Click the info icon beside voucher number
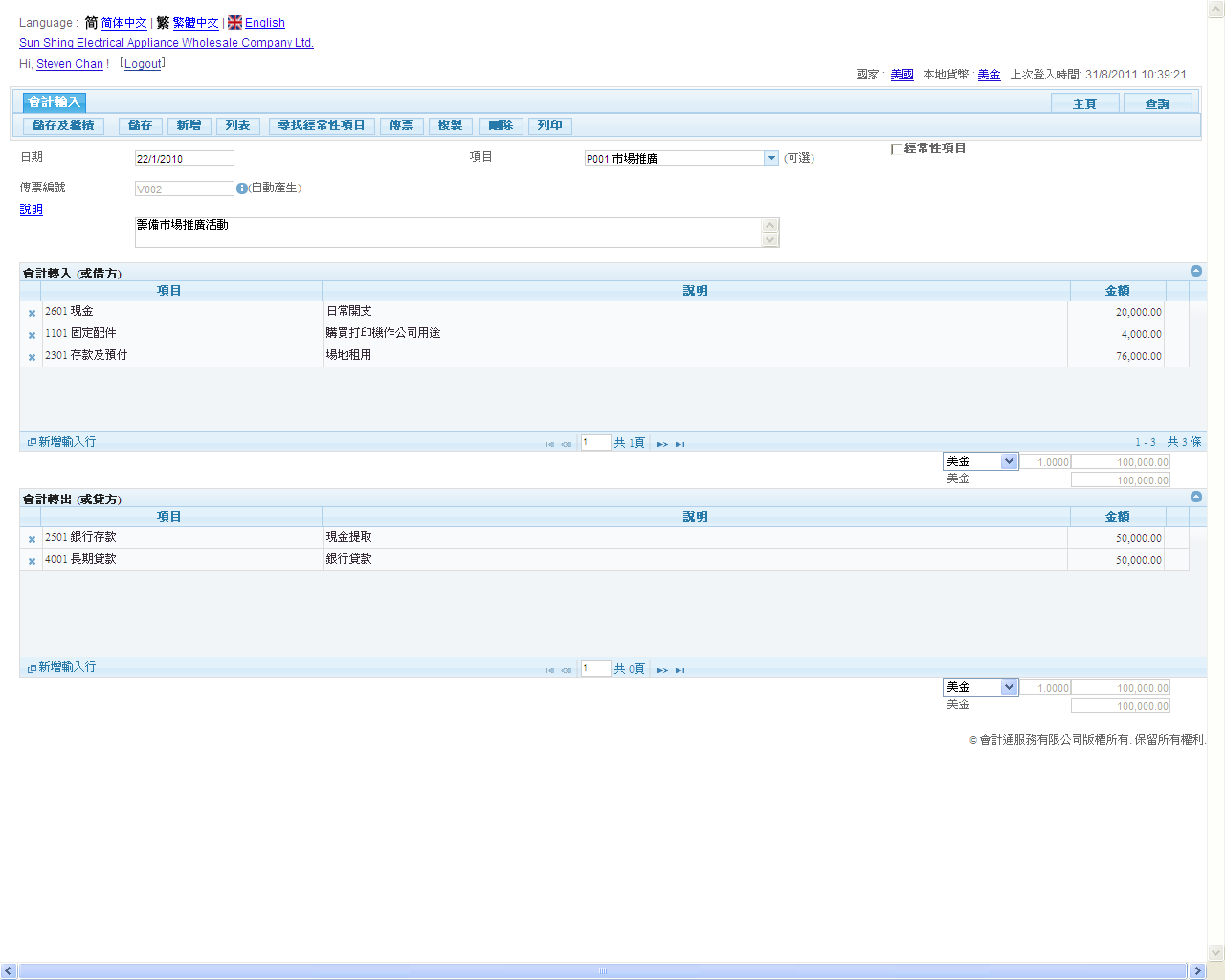 coord(242,189)
